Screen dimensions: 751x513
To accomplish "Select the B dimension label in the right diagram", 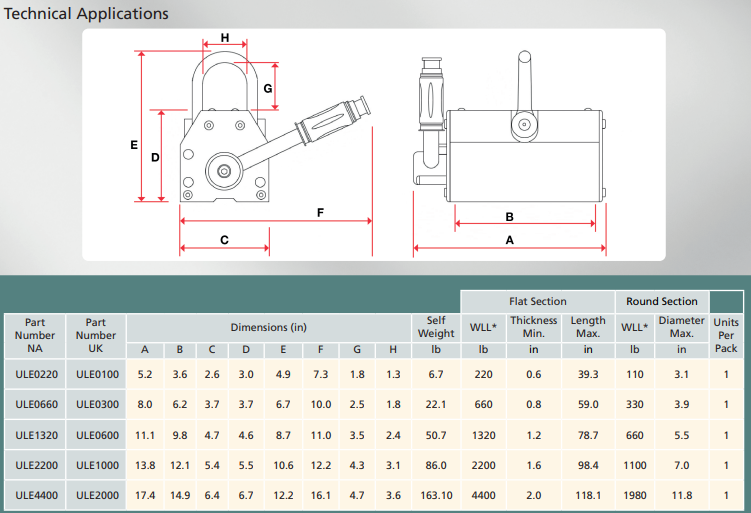I will click(509, 216).
